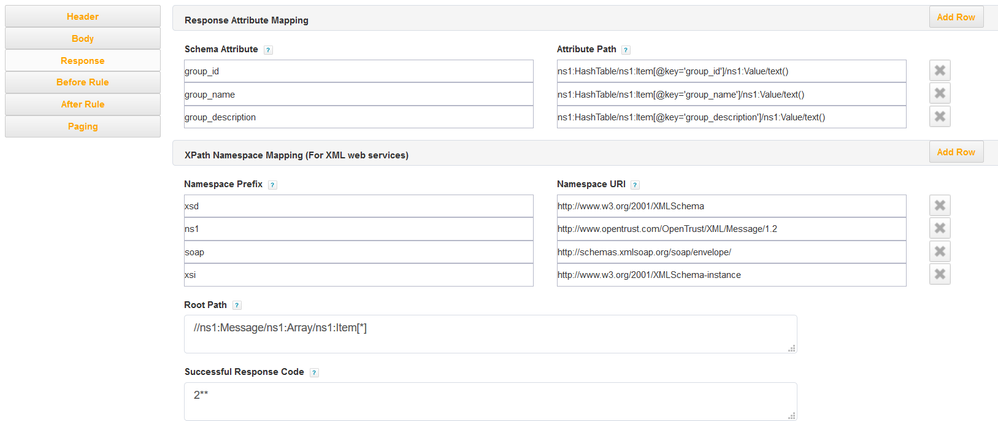This screenshot has height=421, width=998.
Task: Switch to the Before Rule tab
Action: tap(82, 82)
